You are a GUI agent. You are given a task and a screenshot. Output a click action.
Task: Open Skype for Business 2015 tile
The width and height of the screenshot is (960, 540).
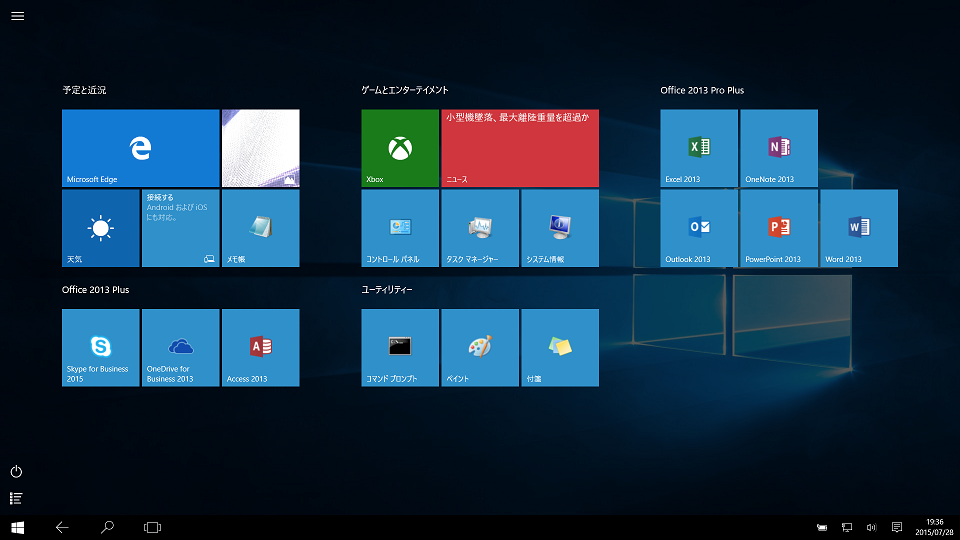[x=100, y=348]
